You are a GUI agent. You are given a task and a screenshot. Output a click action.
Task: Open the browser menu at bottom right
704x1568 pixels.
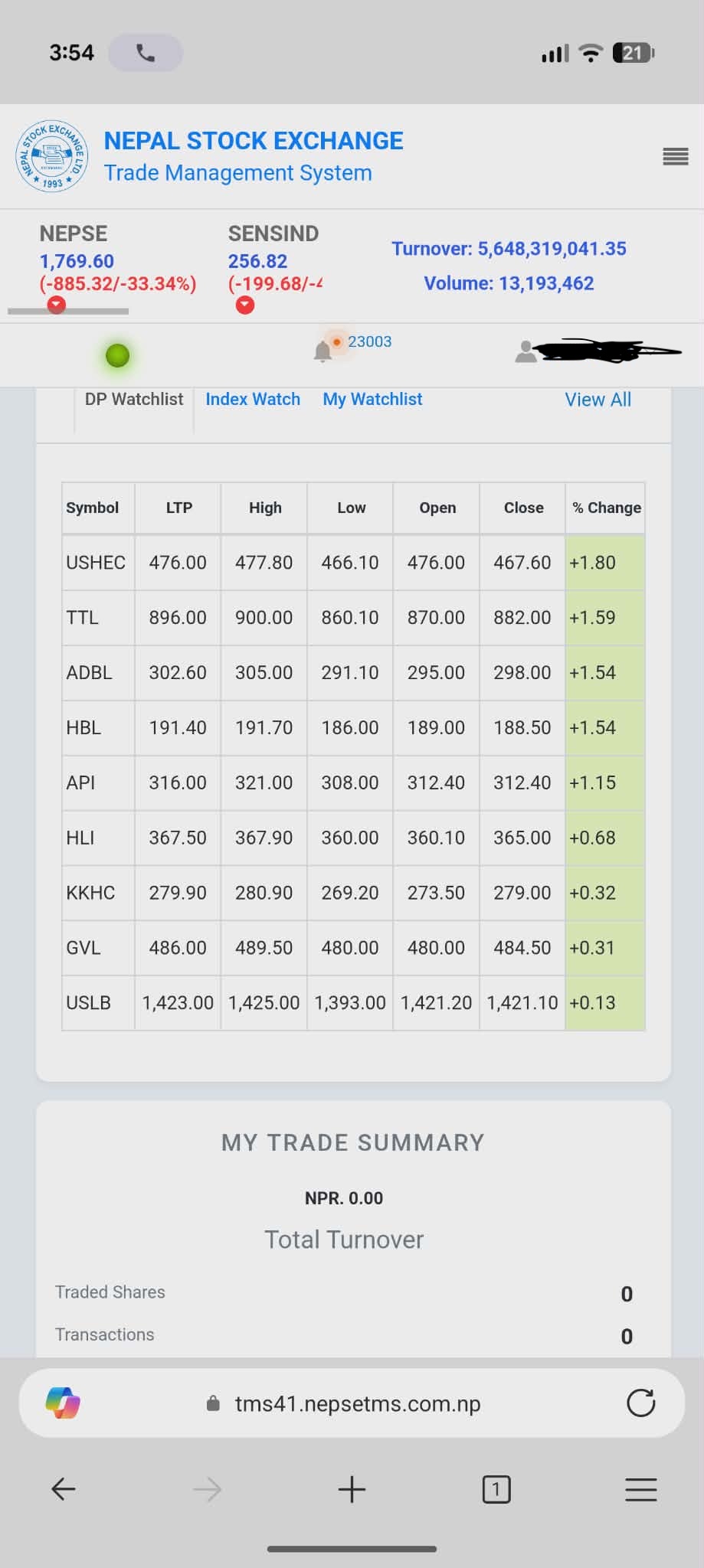(x=640, y=1489)
